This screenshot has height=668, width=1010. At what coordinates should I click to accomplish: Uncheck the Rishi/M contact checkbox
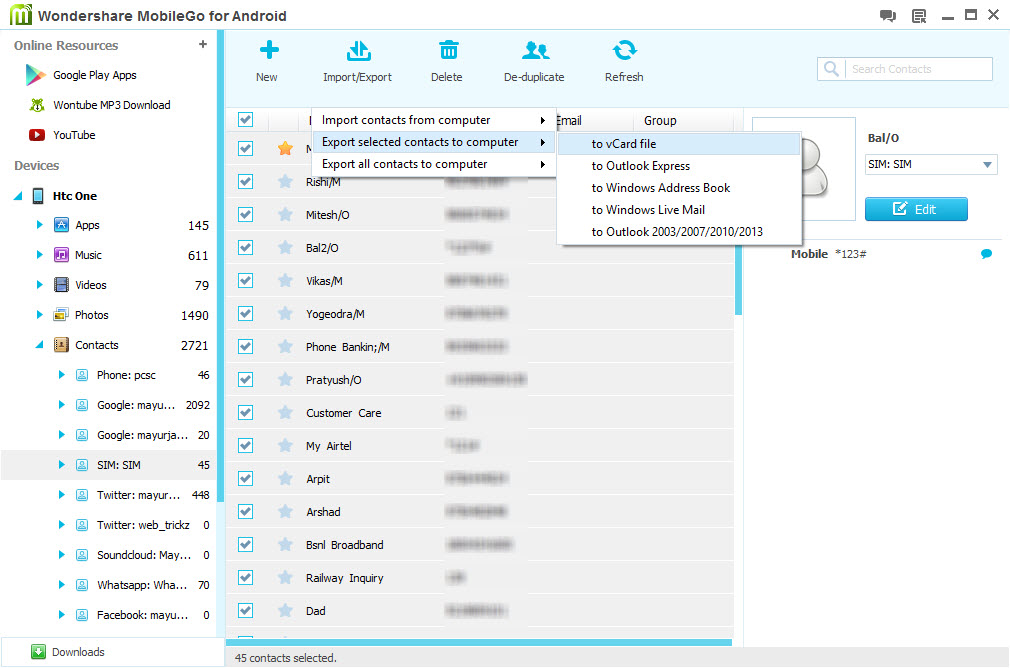click(245, 182)
